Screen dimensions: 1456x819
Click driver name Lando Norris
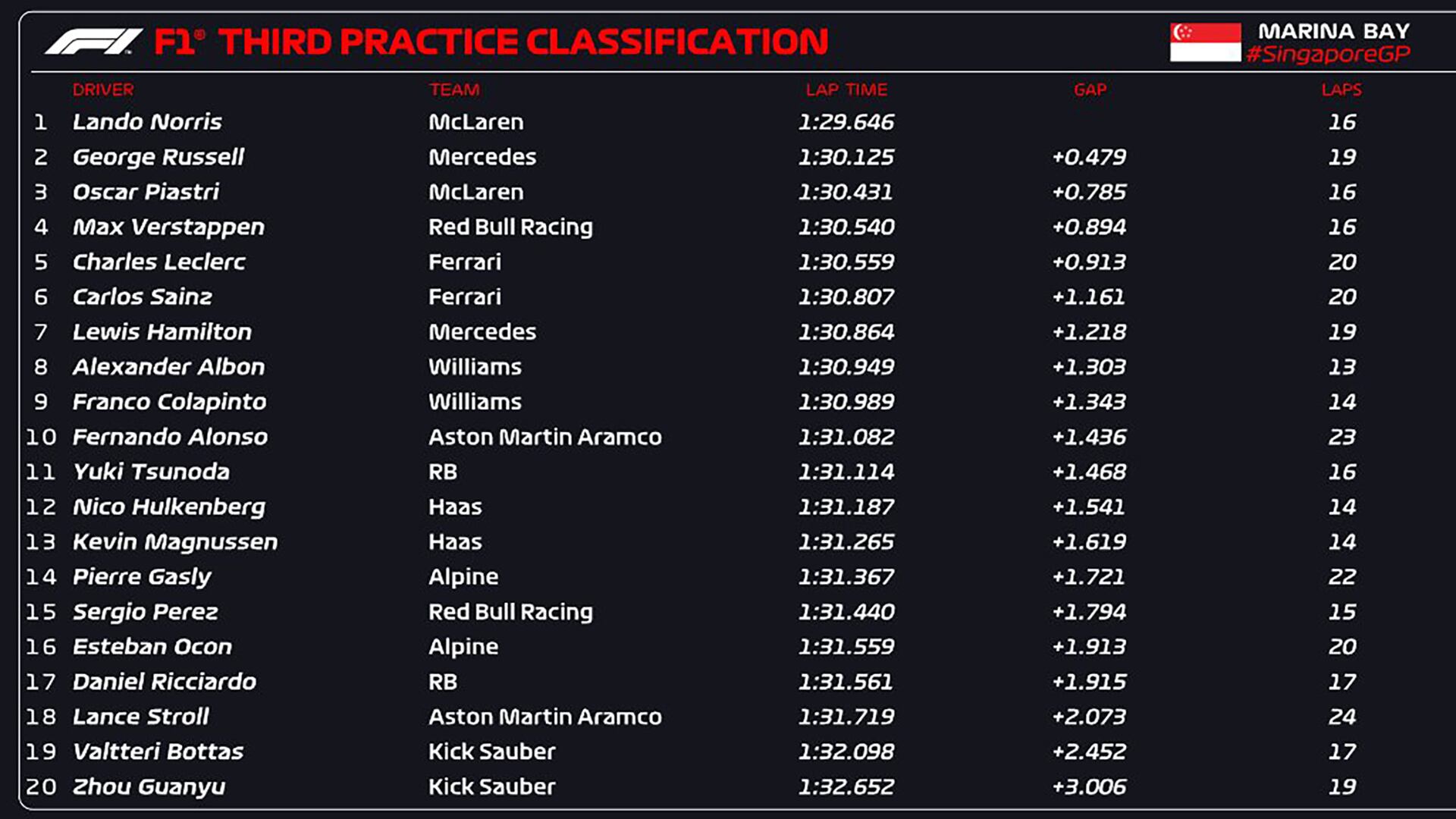point(147,121)
